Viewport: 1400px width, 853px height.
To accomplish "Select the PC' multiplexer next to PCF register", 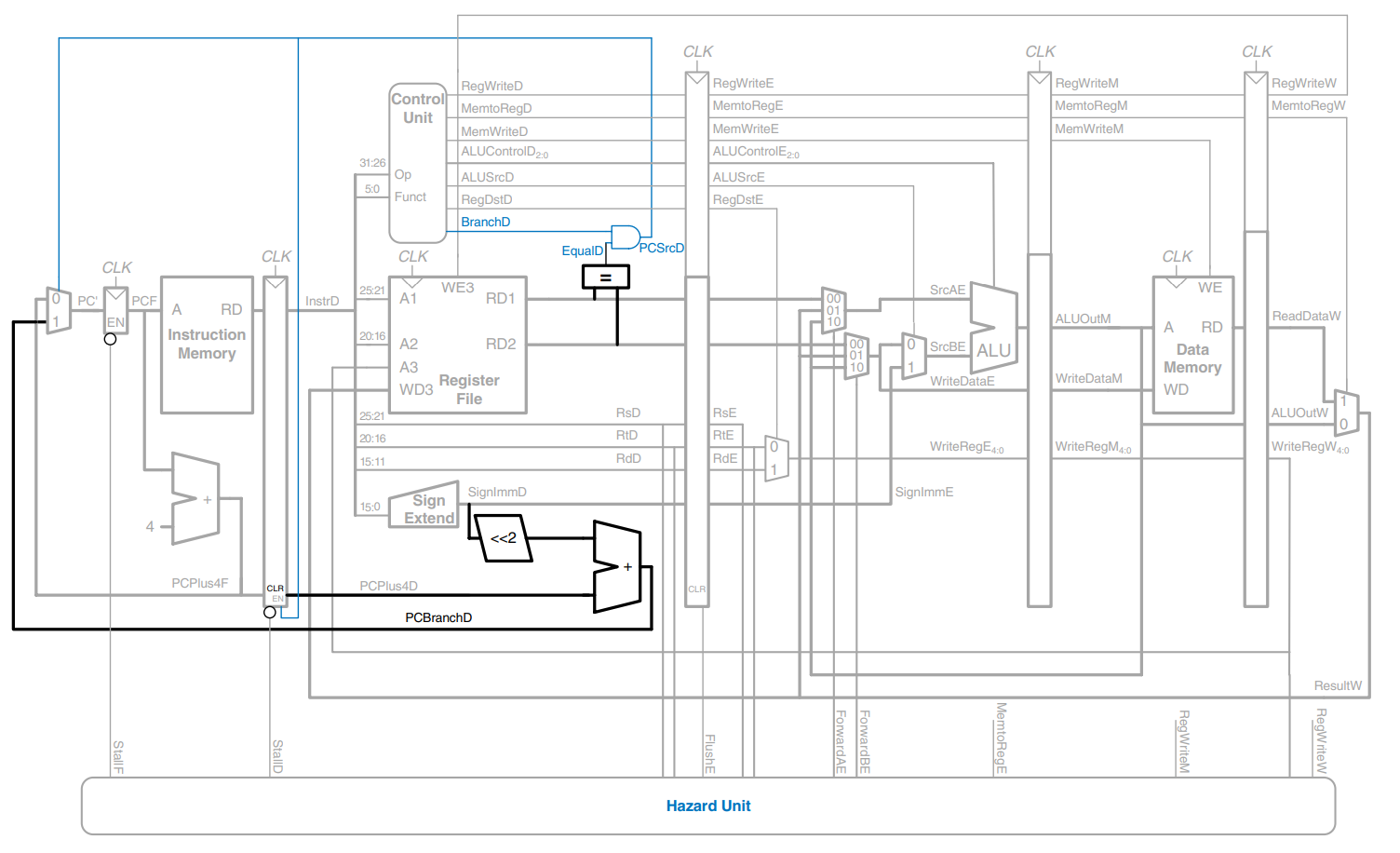I will [x=58, y=311].
